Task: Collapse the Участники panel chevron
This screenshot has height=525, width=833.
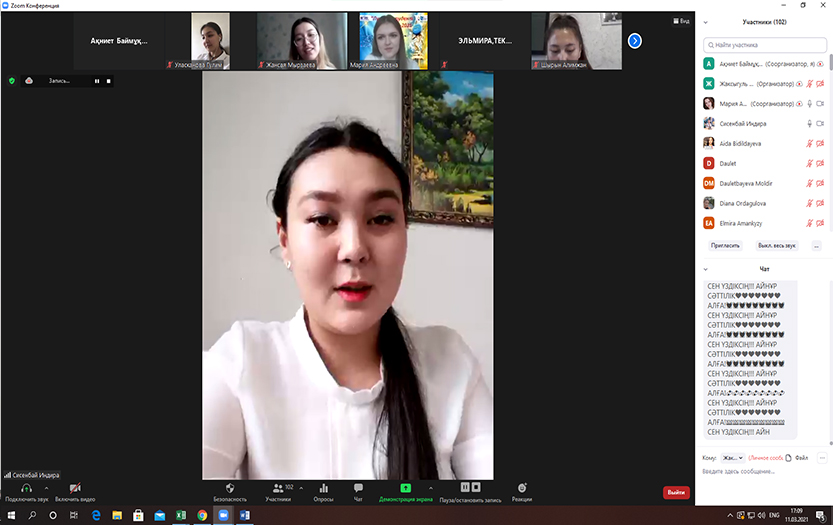Action: (706, 21)
